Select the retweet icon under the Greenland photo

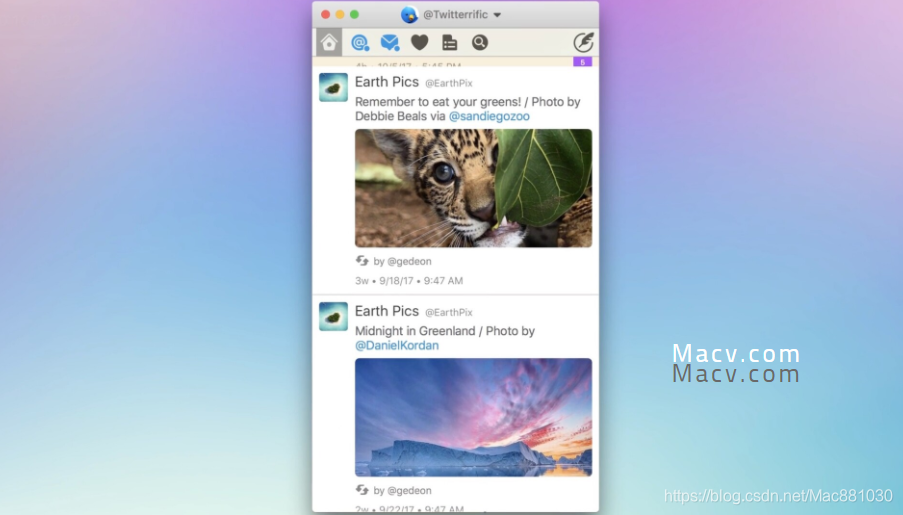[362, 490]
